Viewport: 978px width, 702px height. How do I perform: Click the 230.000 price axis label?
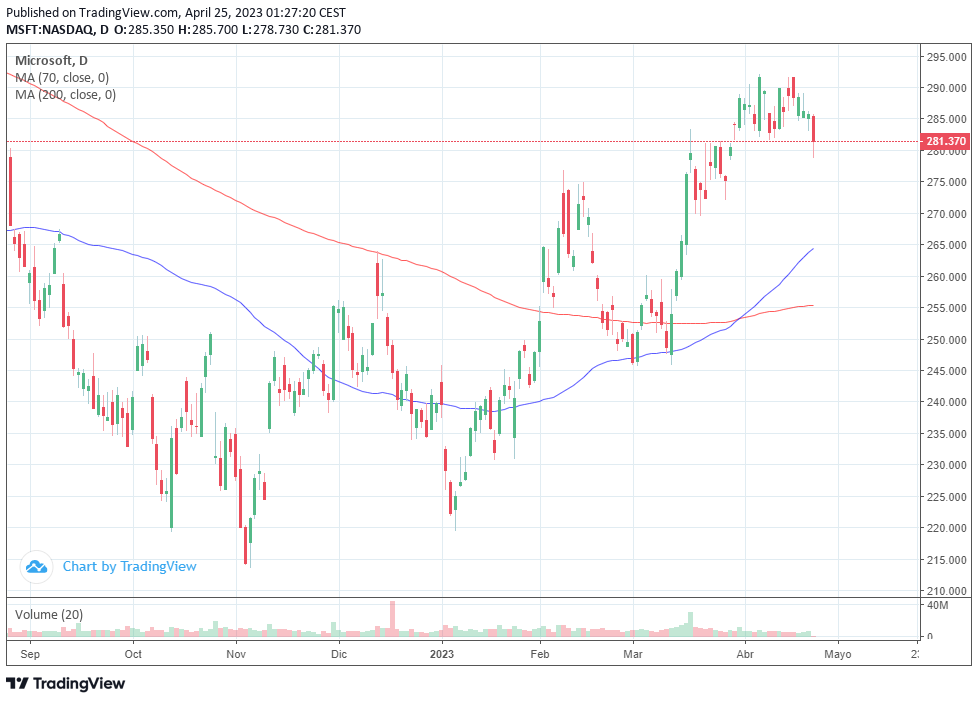tap(946, 466)
